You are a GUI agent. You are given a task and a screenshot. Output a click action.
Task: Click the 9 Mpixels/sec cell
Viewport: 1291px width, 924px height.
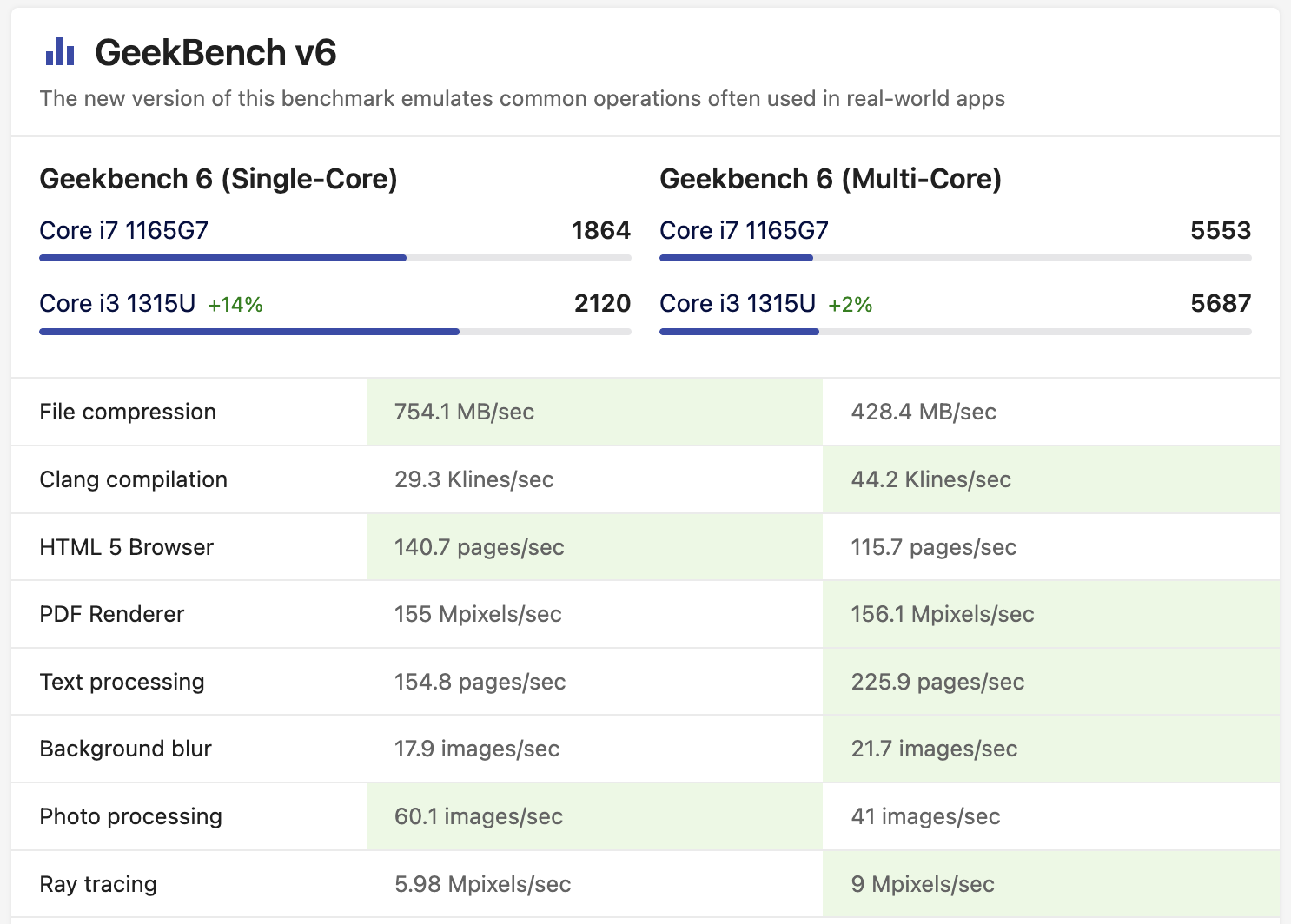pos(1051,884)
